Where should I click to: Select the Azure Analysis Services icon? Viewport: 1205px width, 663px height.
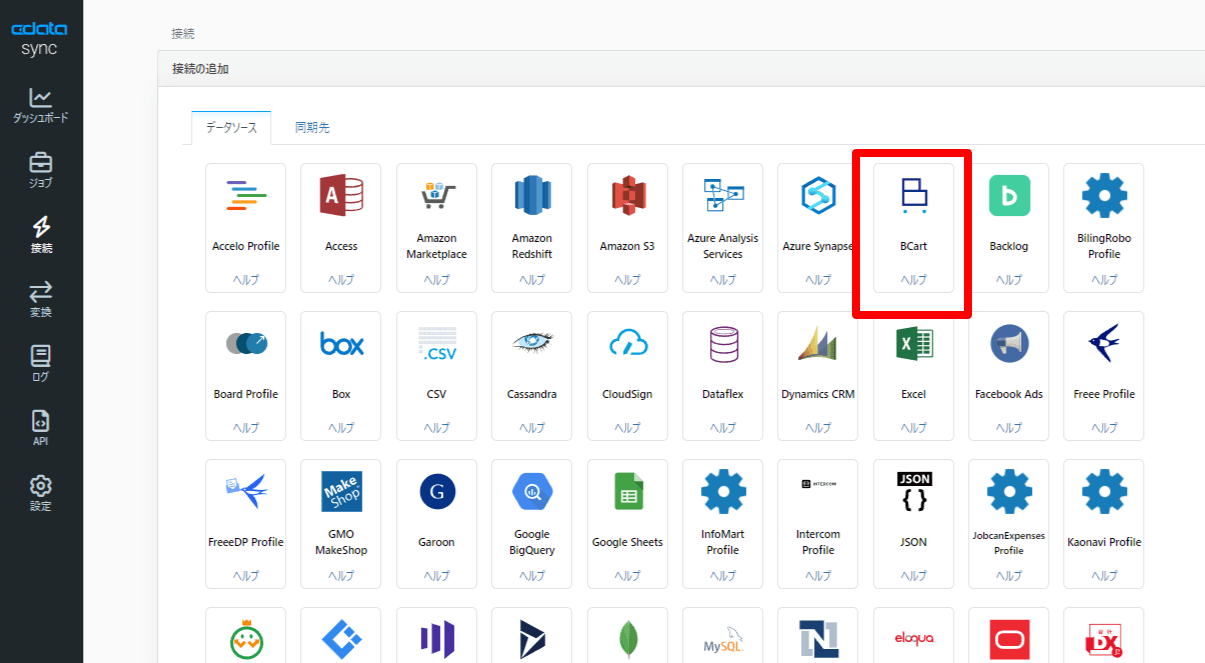point(723,195)
